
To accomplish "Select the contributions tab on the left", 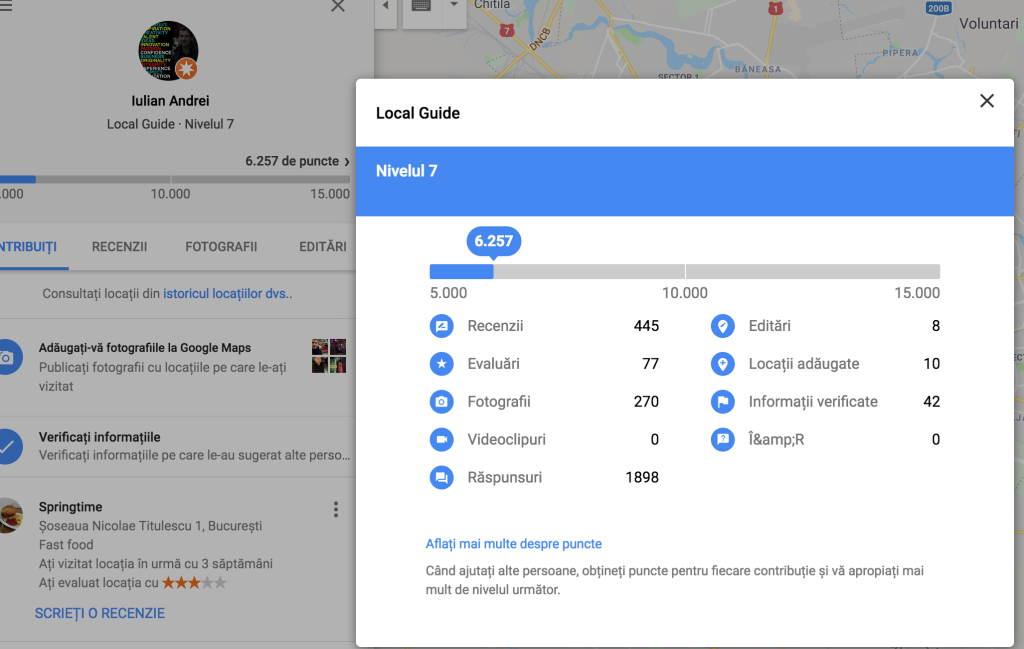I will (x=28, y=247).
